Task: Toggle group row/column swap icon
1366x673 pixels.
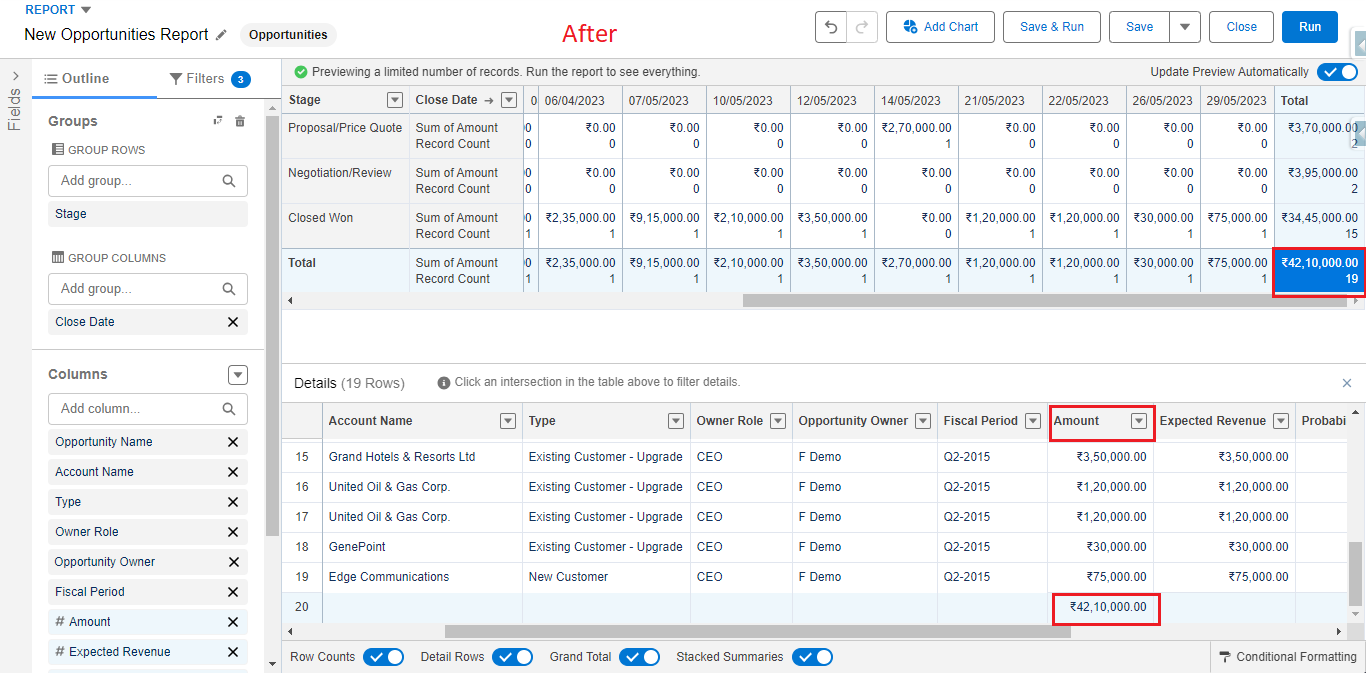Action: [216, 120]
